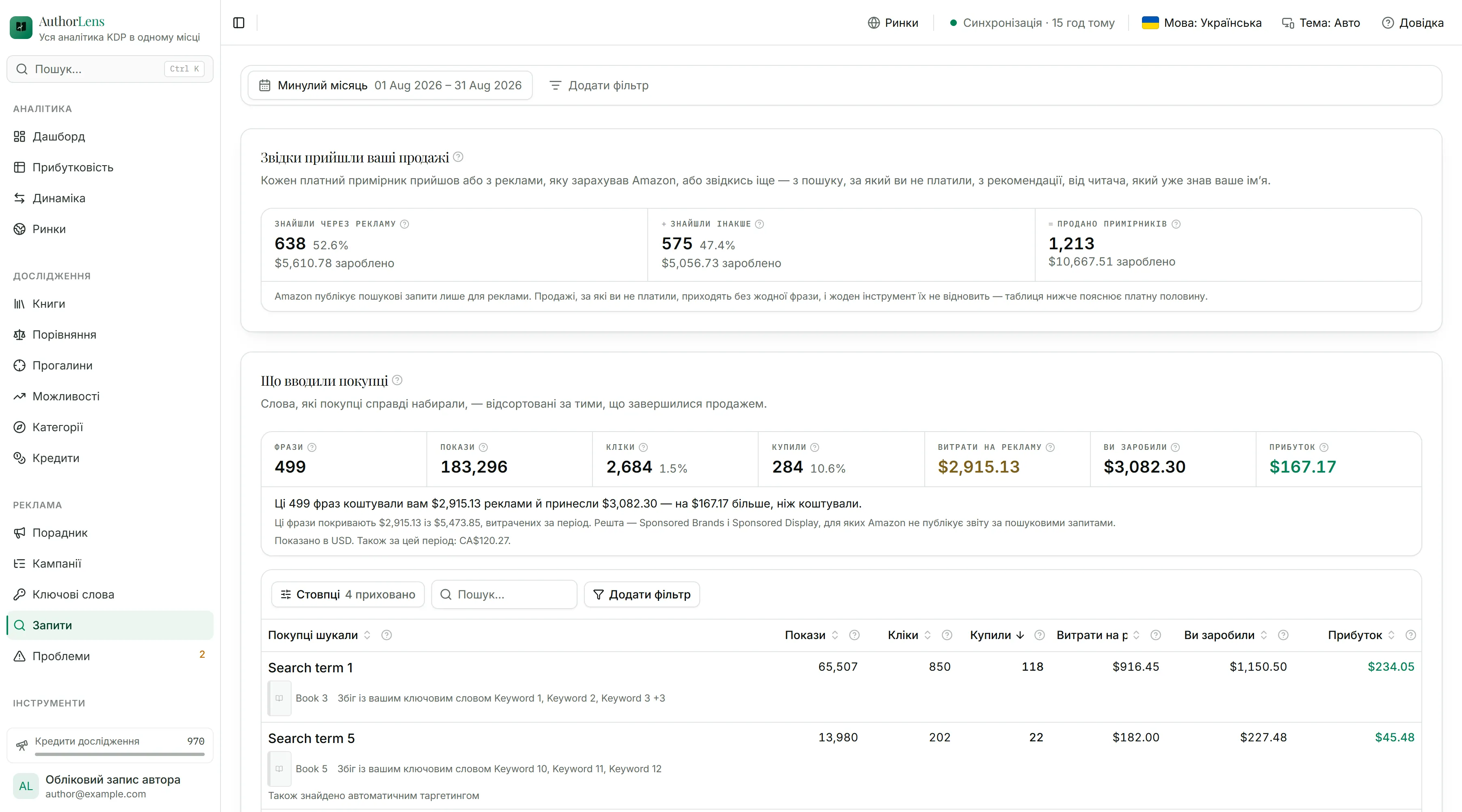The image size is (1462, 812).
Task: Open 'Проблеми' sidebar item
Action: (x=110, y=655)
